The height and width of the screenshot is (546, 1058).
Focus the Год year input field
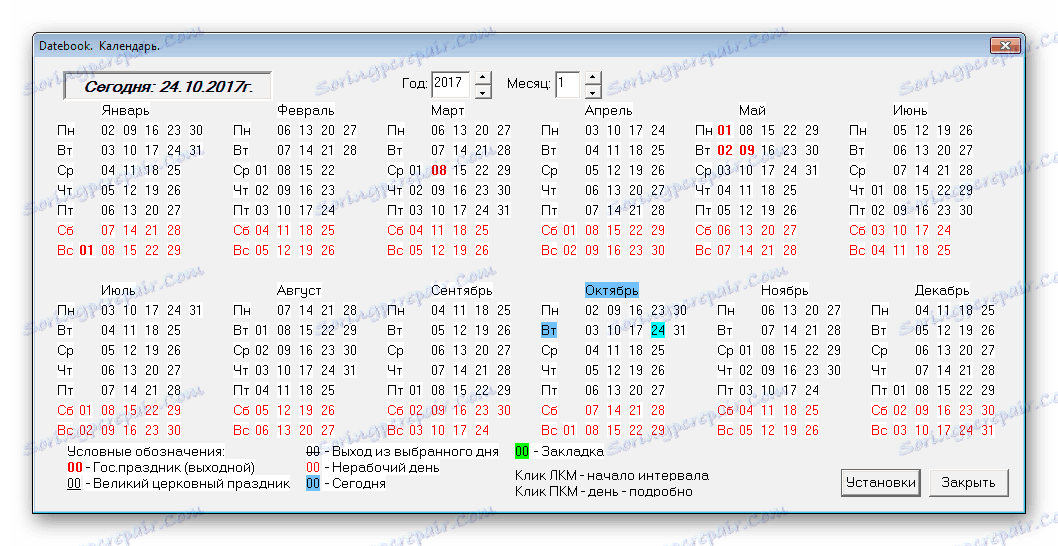[x=451, y=85]
